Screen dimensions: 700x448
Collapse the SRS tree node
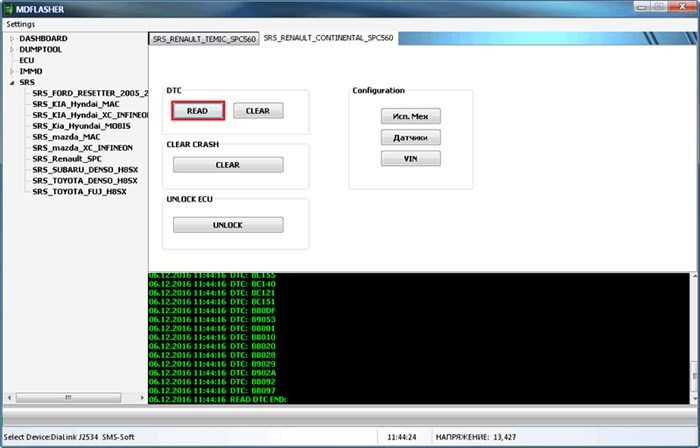pos(12,82)
